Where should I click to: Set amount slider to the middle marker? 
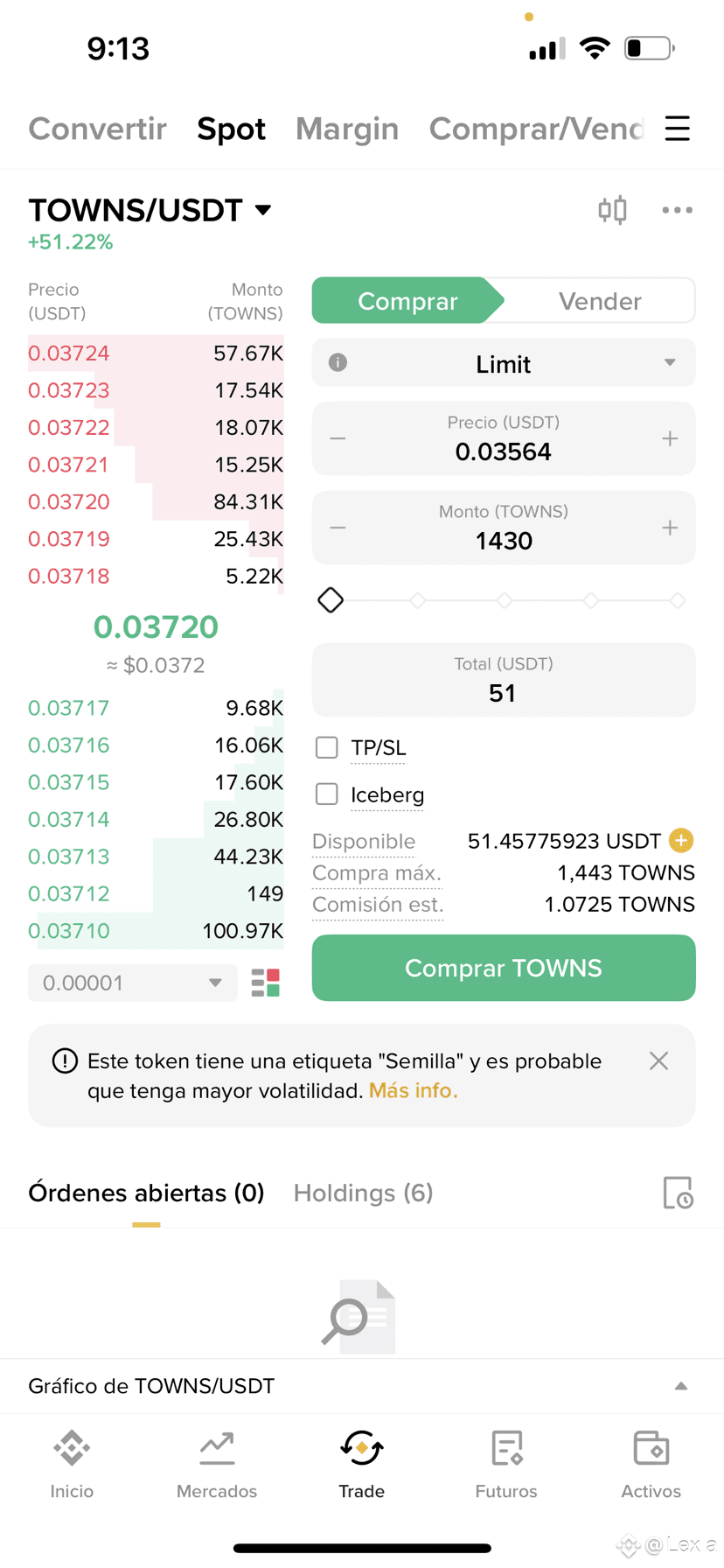pos(504,600)
